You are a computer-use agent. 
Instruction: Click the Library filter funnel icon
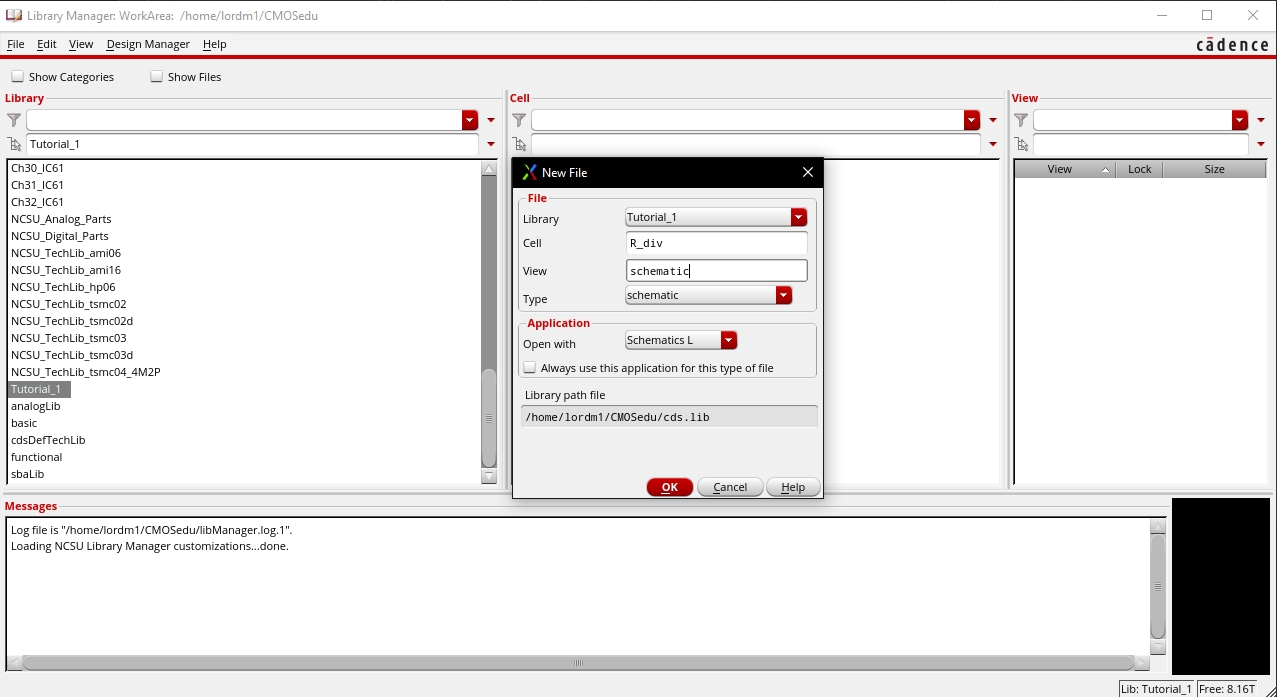[14, 120]
